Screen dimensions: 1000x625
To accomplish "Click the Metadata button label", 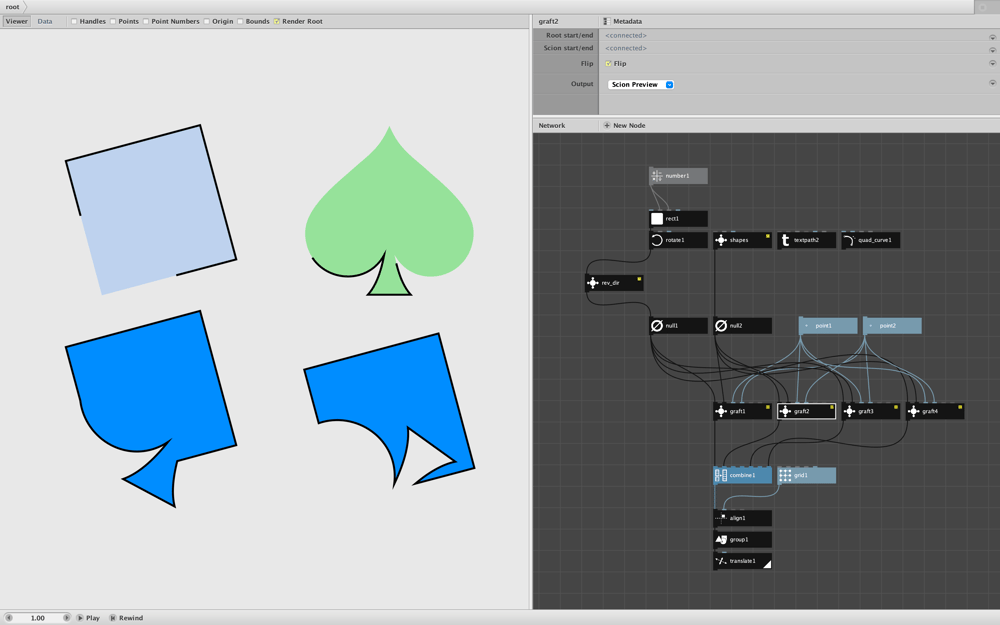I will pyautogui.click(x=628, y=22).
